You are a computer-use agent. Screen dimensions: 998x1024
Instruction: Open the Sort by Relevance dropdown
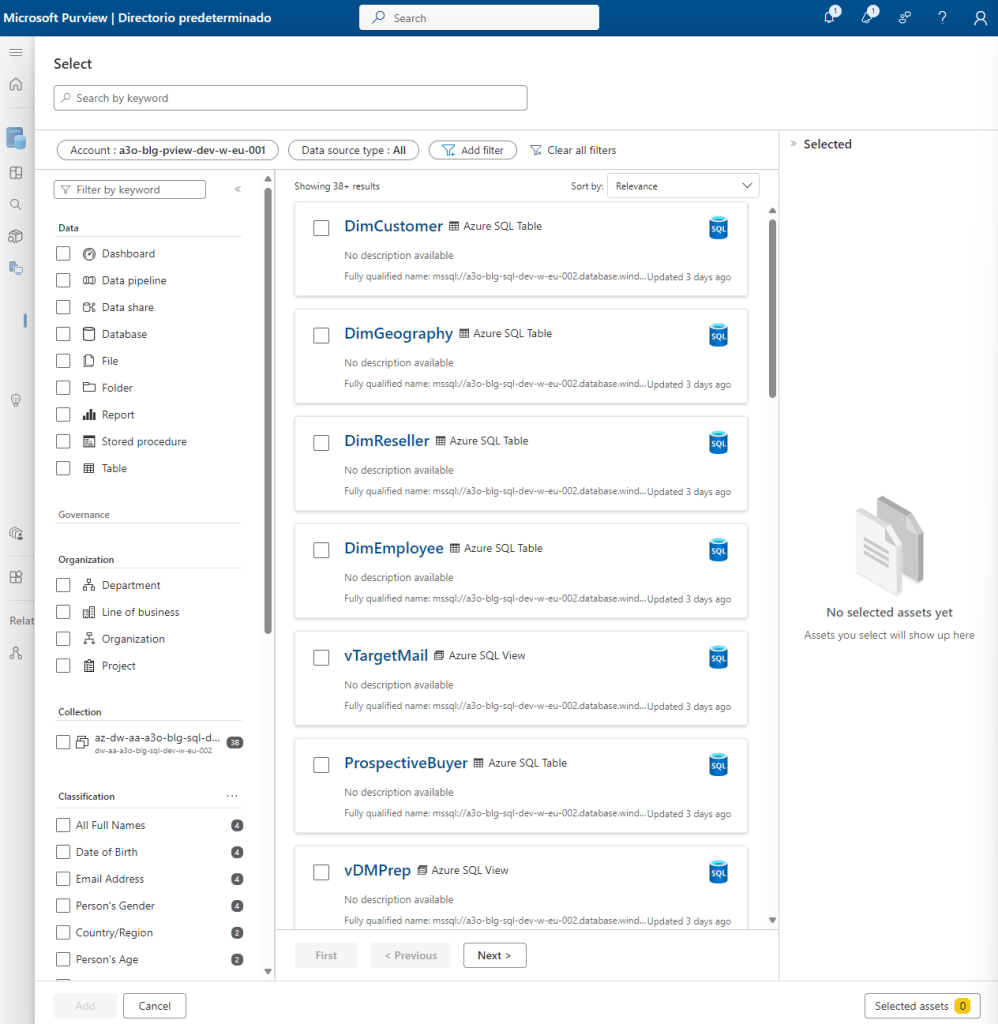pyautogui.click(x=683, y=186)
